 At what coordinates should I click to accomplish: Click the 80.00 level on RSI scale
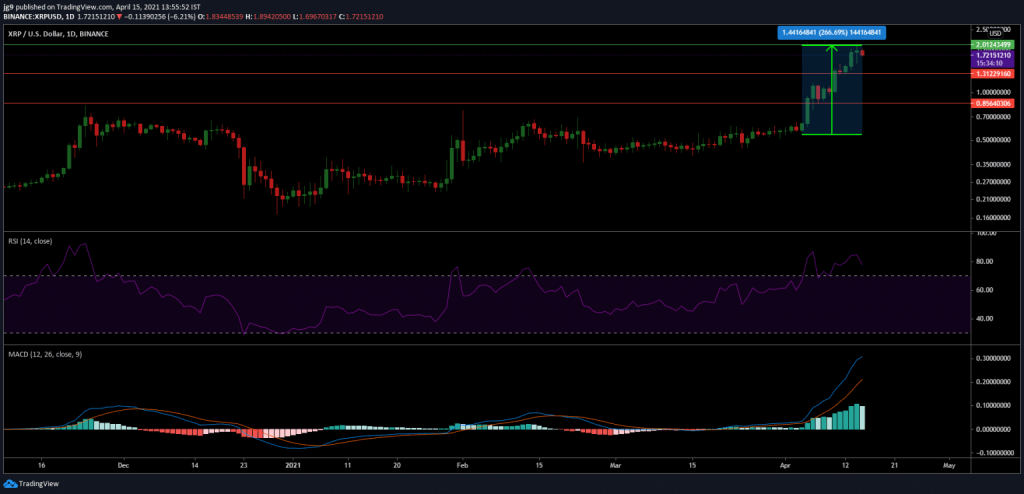985,262
